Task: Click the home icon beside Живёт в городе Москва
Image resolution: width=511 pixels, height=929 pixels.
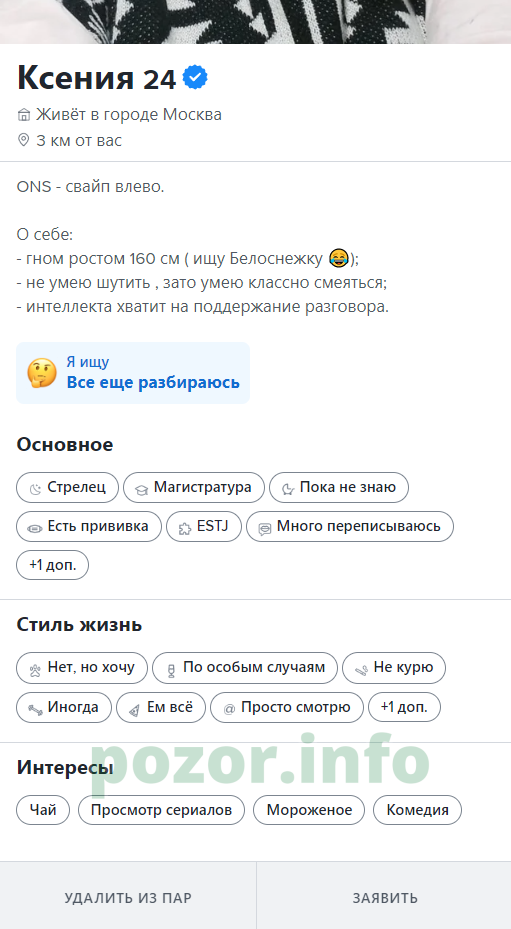Action: (x=24, y=115)
